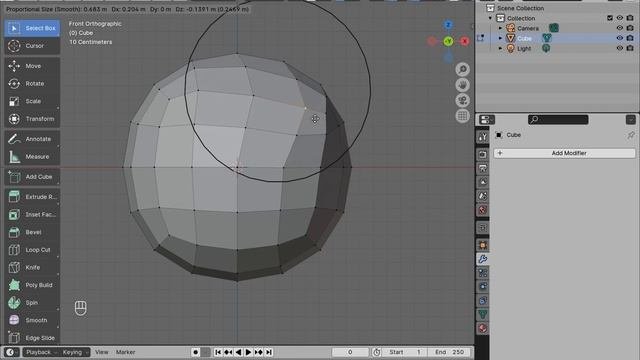
Task: Select the Select Box tool
Action: coord(32,28)
